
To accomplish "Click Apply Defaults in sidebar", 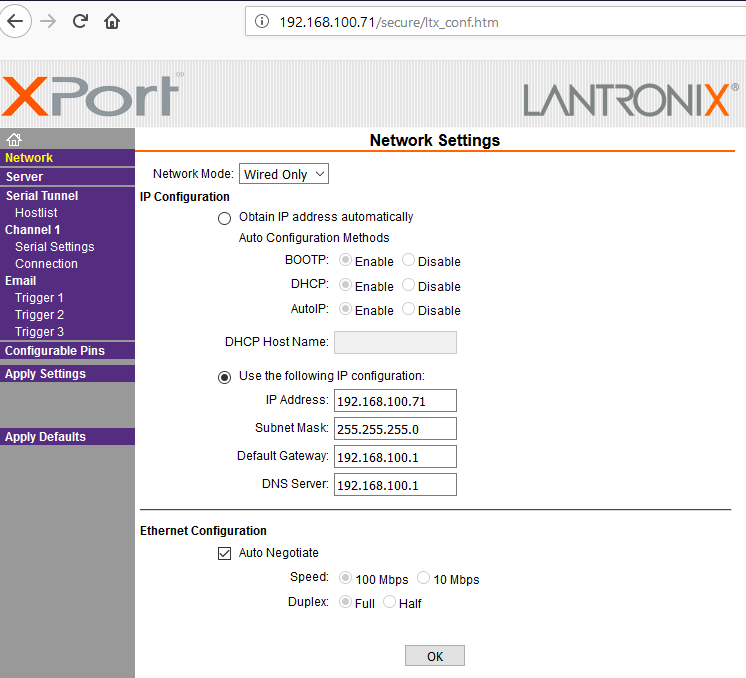I will click(x=45, y=437).
